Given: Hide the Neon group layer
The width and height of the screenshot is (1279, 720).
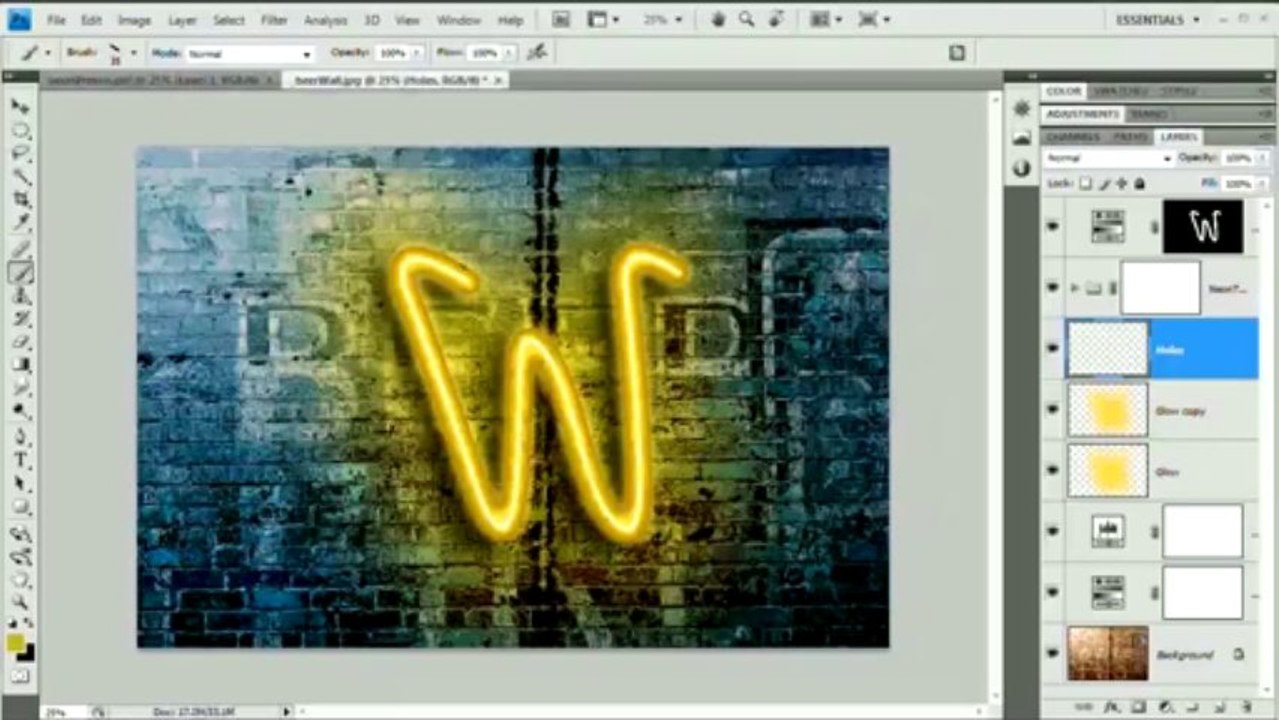Looking at the screenshot, I should 1052,287.
